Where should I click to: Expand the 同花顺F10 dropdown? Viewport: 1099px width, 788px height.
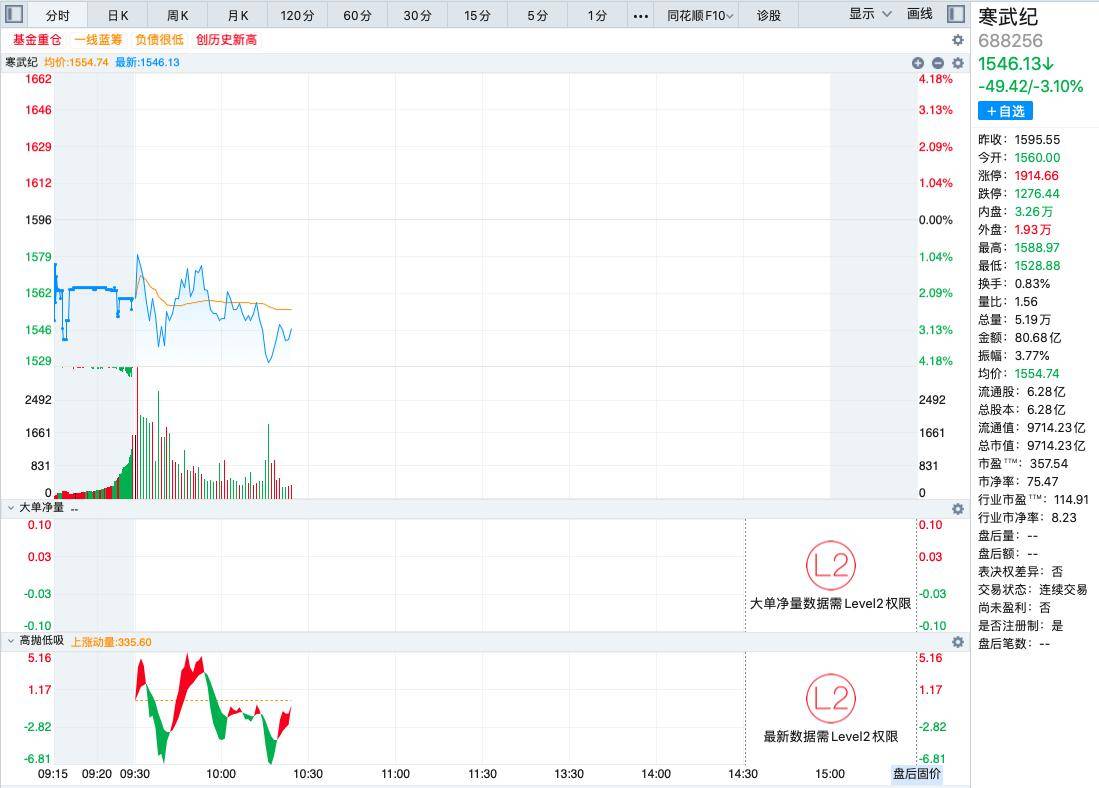click(699, 15)
